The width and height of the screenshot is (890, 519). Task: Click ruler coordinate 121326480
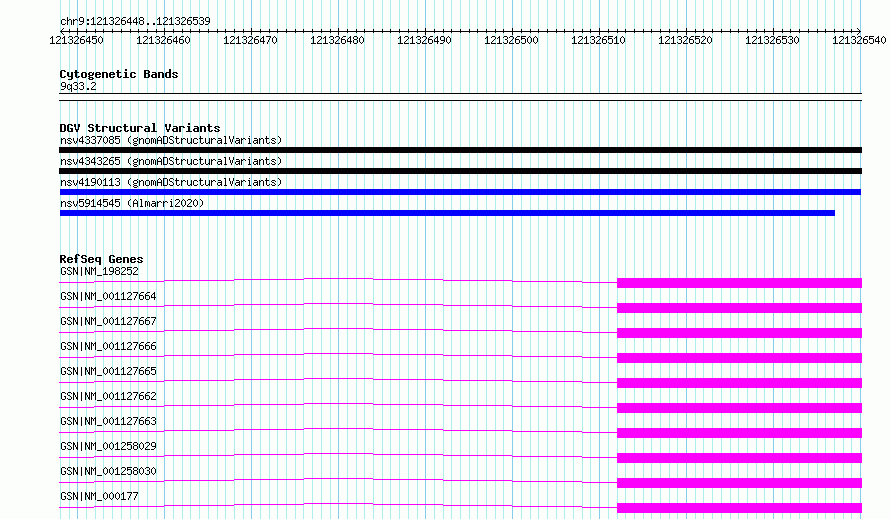[x=337, y=40]
